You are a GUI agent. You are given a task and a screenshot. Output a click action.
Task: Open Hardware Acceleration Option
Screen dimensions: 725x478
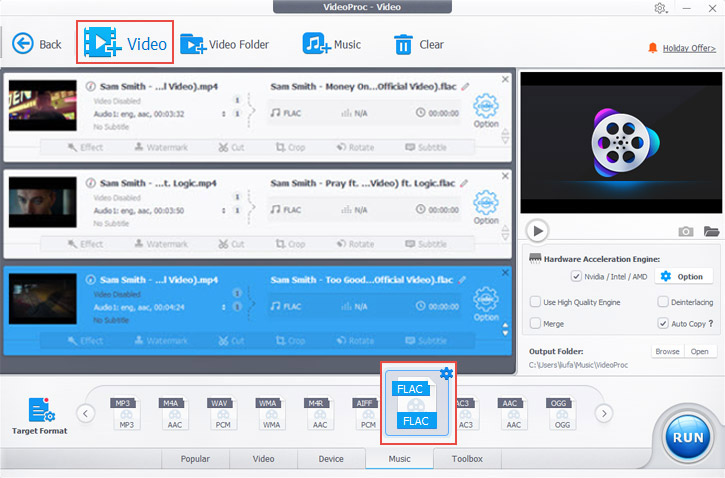click(682, 276)
